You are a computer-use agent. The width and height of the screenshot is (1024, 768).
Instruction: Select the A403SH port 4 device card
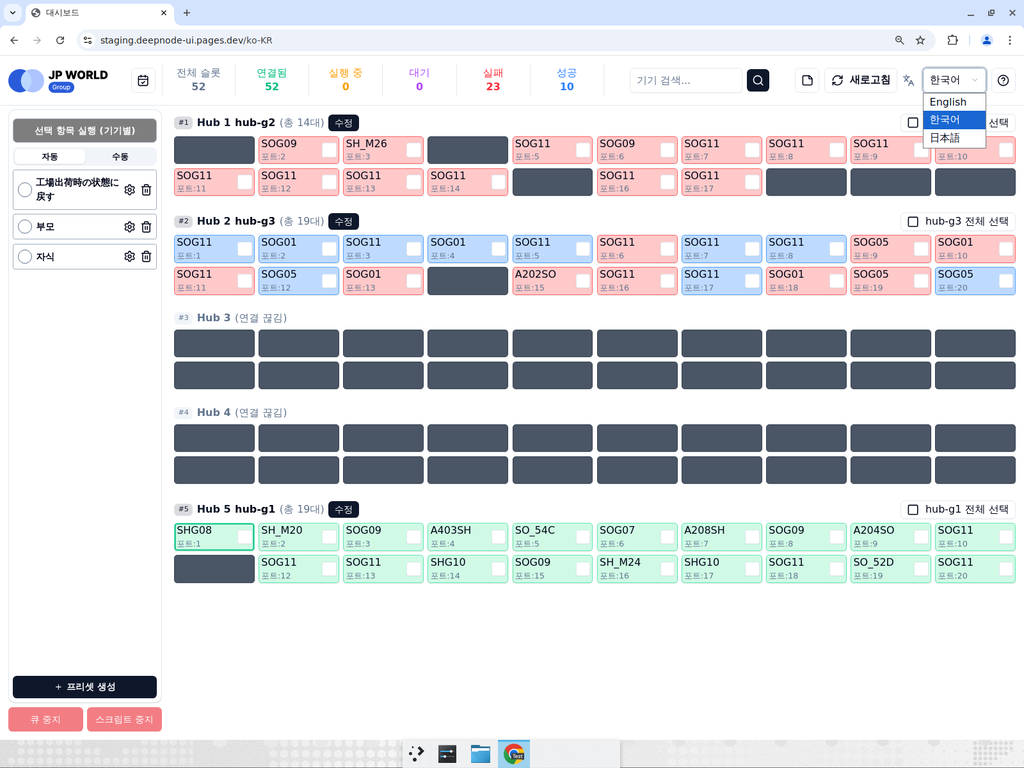point(468,537)
